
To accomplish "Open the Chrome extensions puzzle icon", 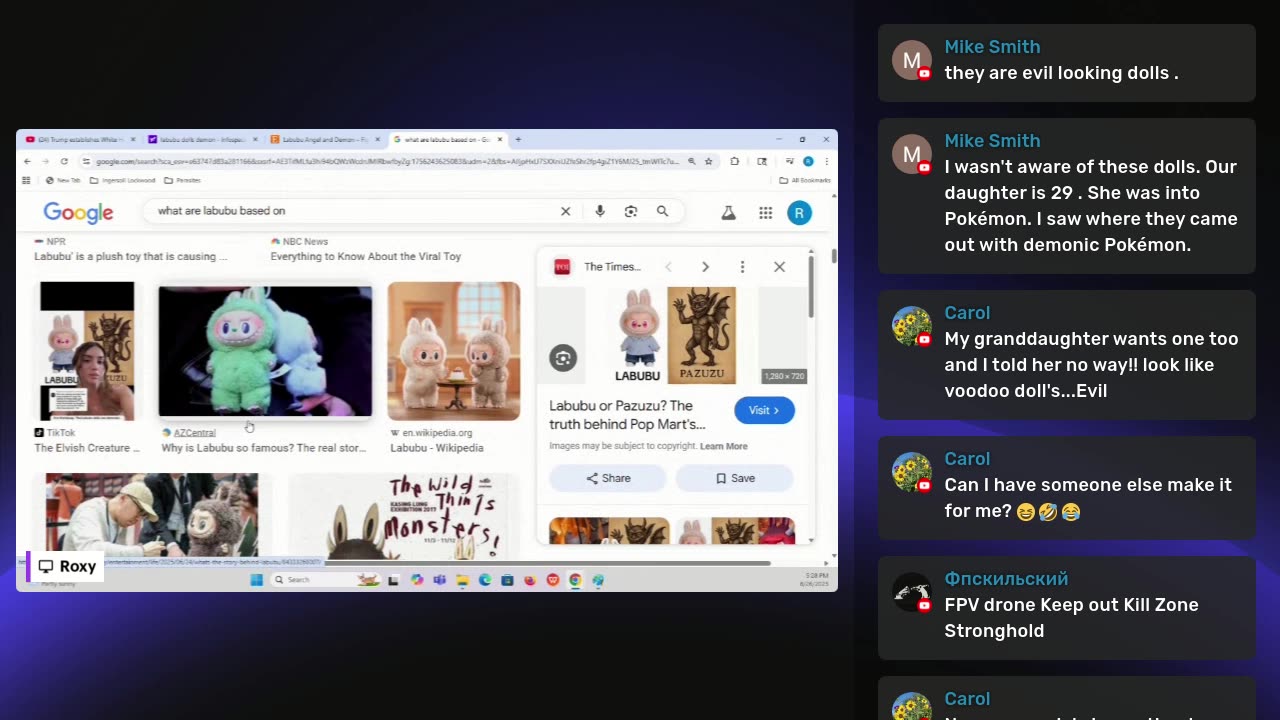I will [x=734, y=161].
